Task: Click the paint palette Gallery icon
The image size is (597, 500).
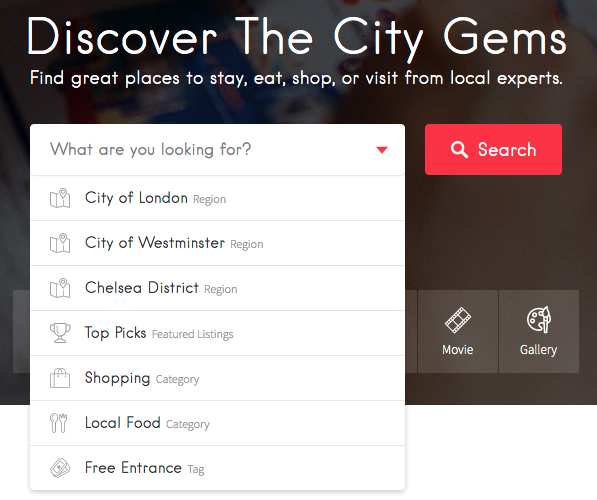Action: pyautogui.click(x=539, y=319)
